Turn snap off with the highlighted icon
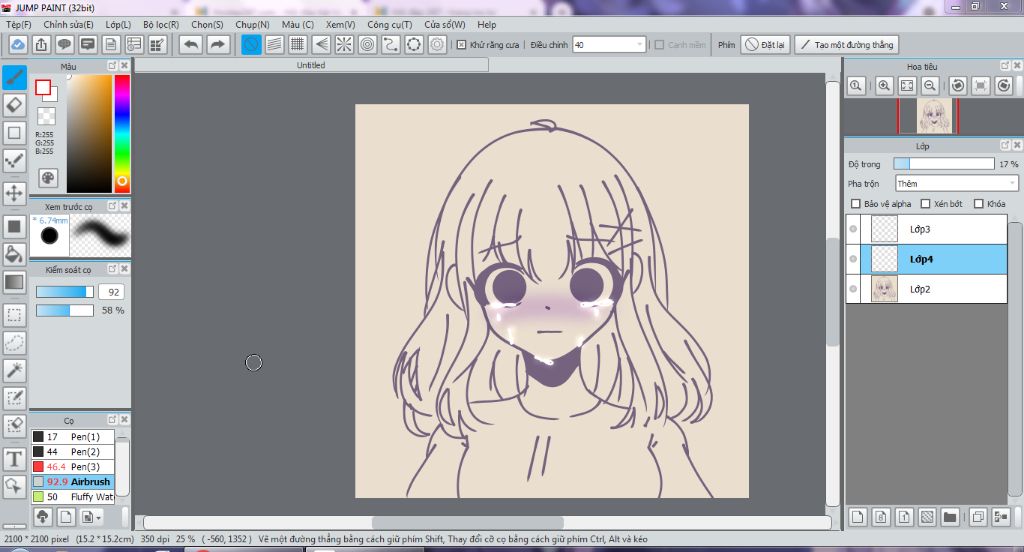This screenshot has height=552, width=1024. click(251, 44)
